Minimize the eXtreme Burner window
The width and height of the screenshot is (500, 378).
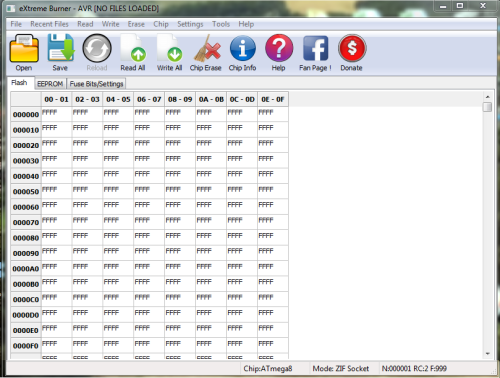coord(443,6)
